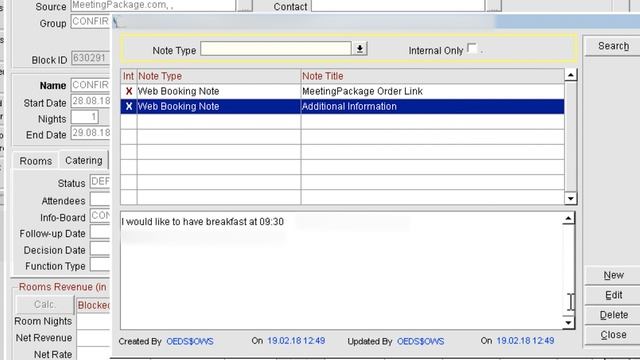Click the Note Title column header

click(433, 76)
